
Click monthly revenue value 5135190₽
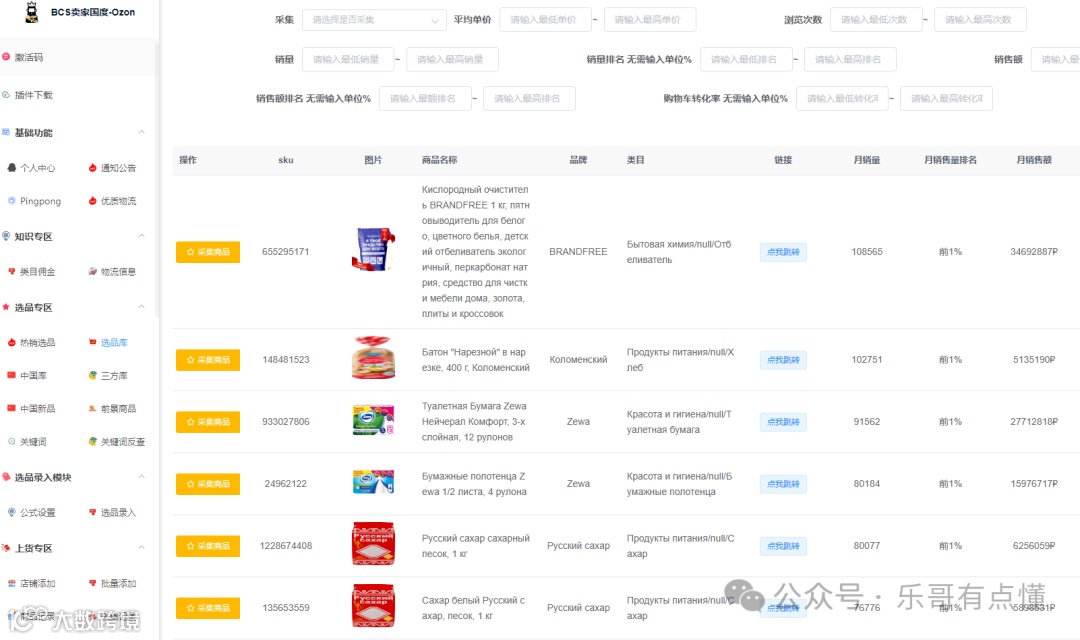coord(1034,360)
